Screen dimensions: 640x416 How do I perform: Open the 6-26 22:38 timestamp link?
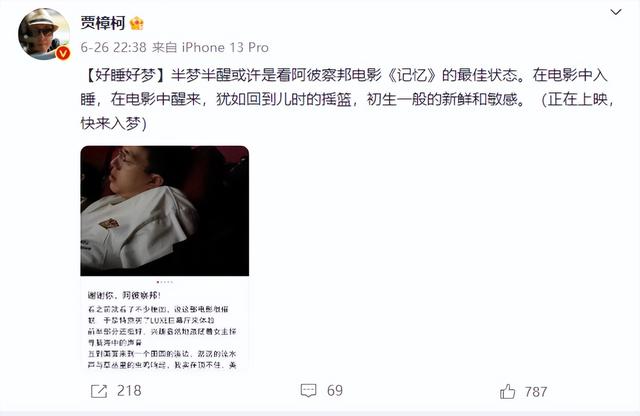(113, 47)
